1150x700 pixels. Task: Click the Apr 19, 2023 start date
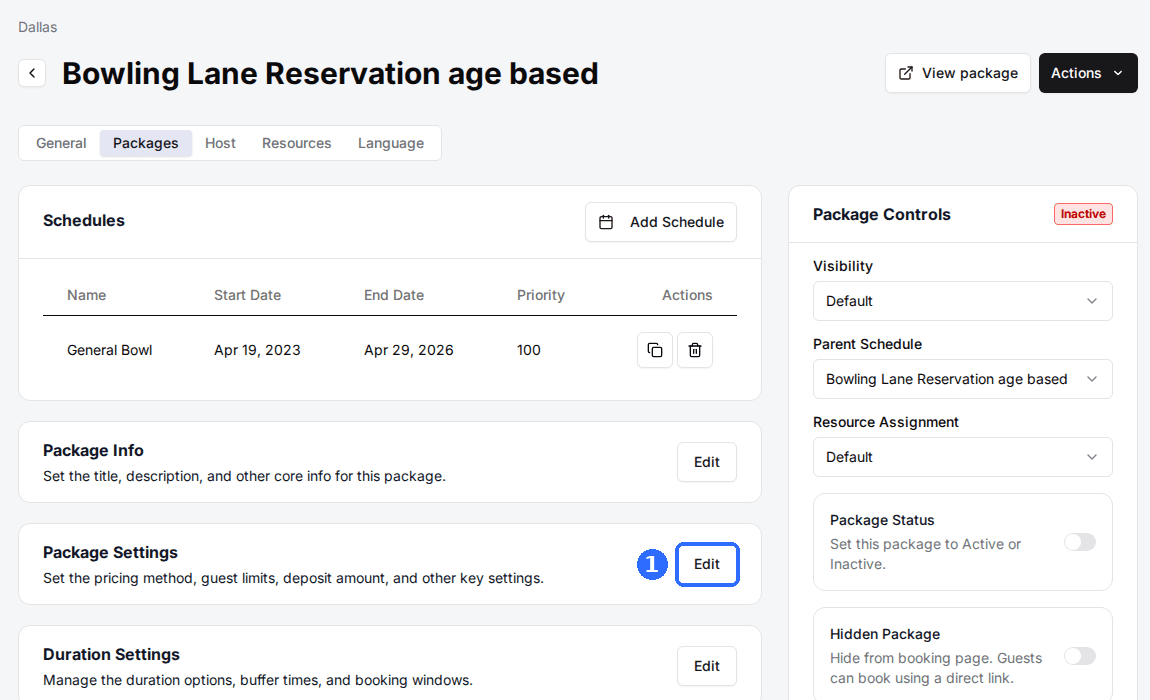tap(257, 350)
